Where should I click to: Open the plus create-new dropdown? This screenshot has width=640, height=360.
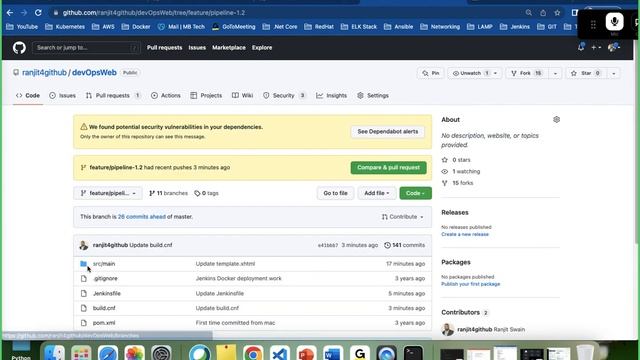(x=596, y=47)
